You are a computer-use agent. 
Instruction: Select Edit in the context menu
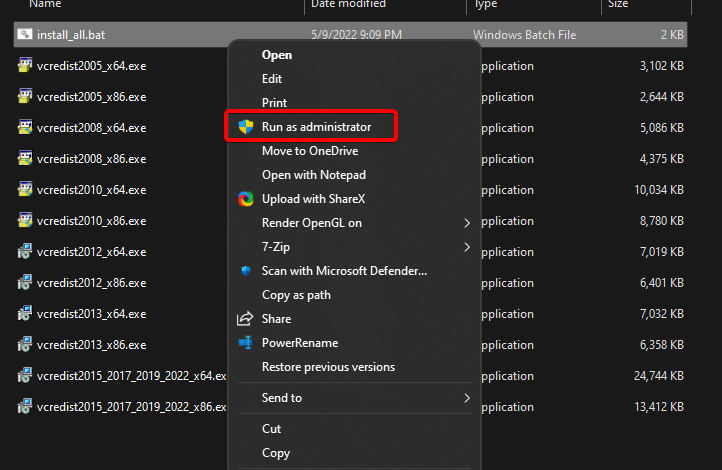272,79
